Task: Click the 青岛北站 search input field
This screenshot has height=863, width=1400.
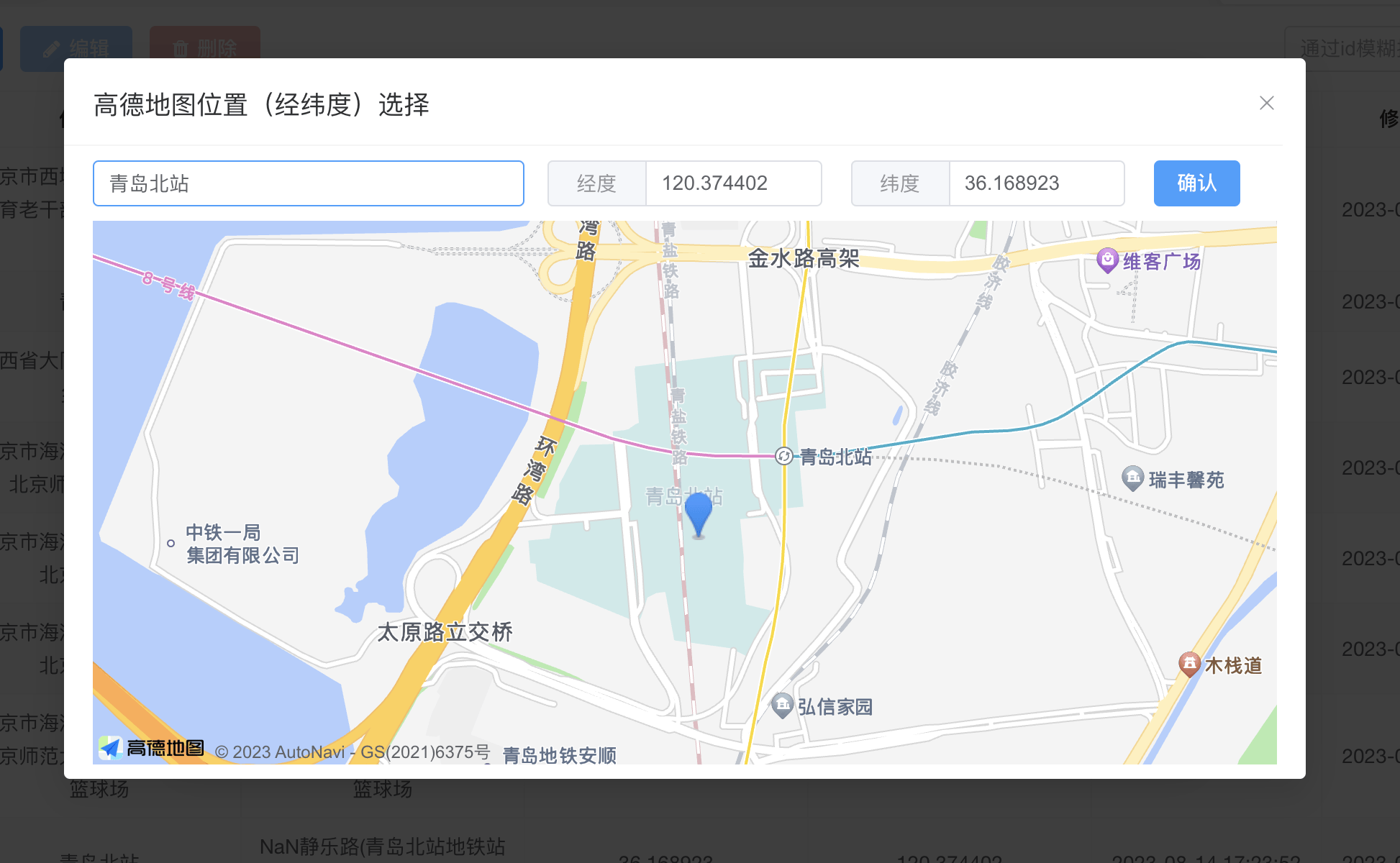Action: pyautogui.click(x=308, y=183)
